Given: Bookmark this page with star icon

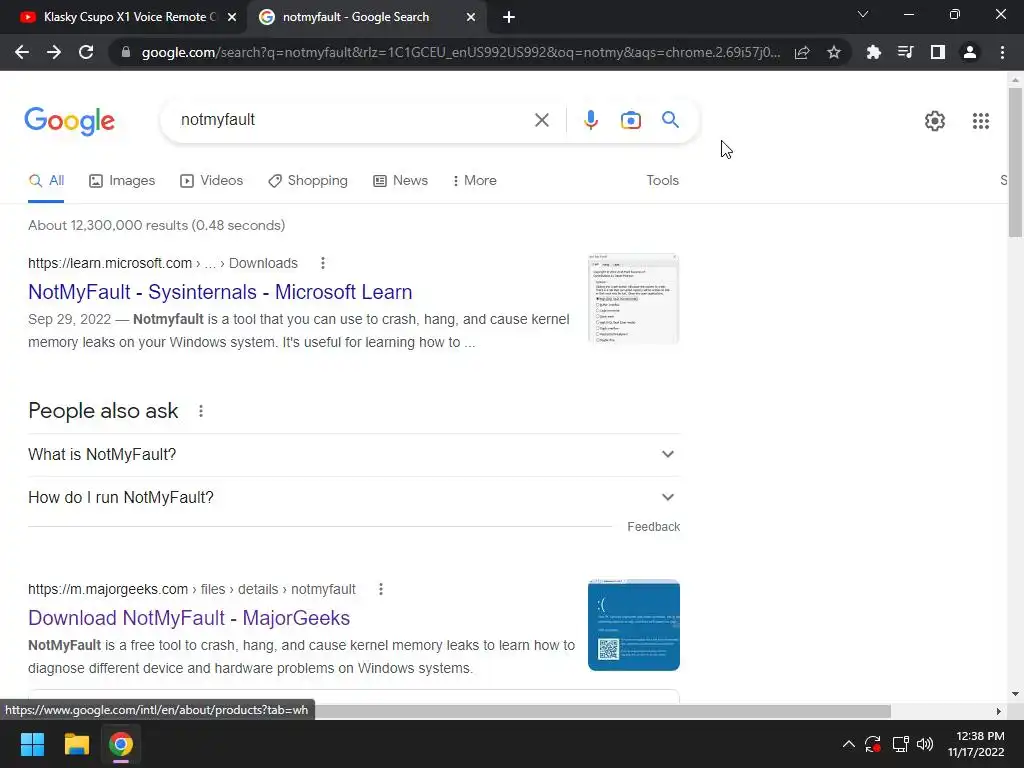Looking at the screenshot, I should click(834, 52).
